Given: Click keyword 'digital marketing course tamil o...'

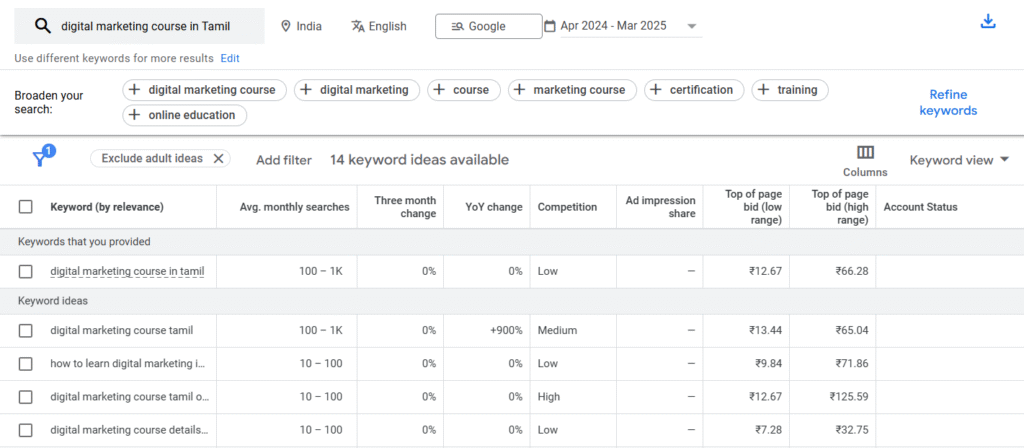Looking at the screenshot, I should tap(130, 396).
